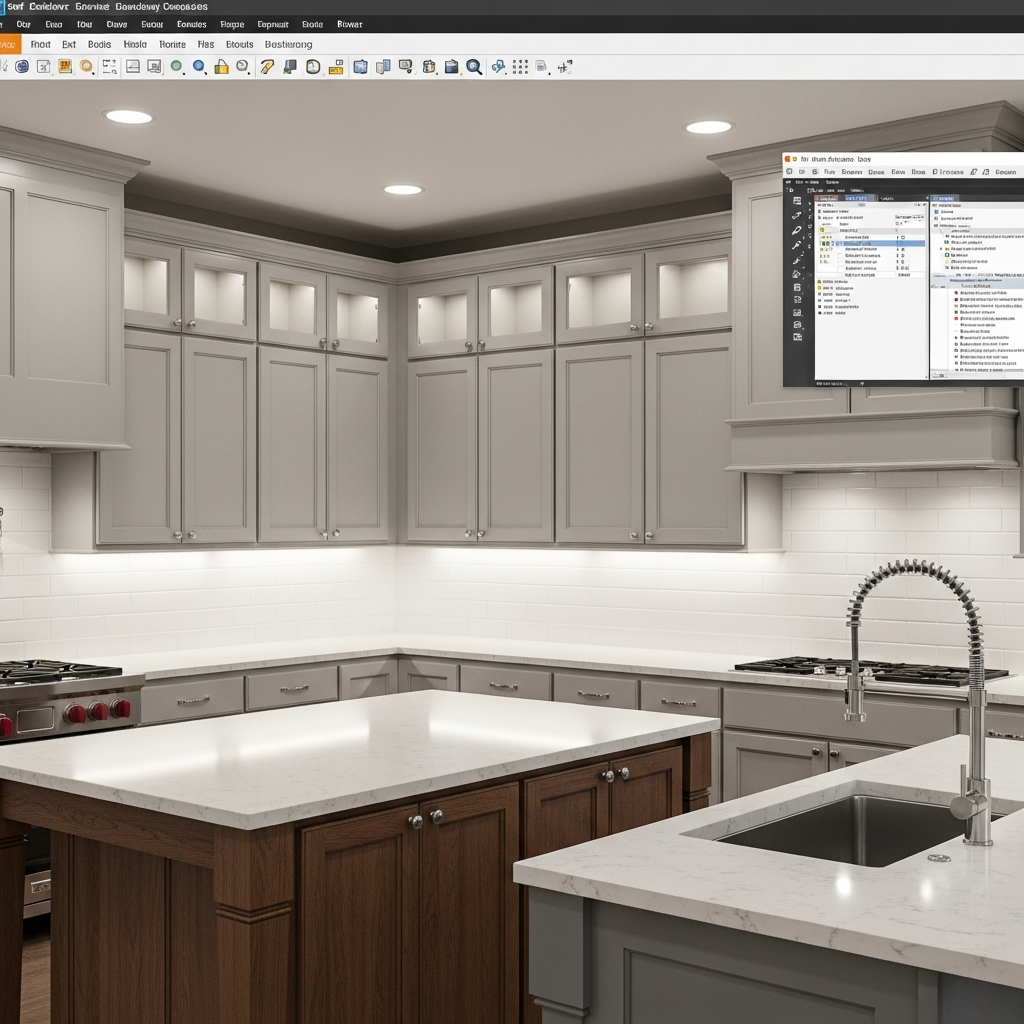Click the yellow padlock toolbar icon
This screenshot has height=1024, width=1024.
pos(221,67)
